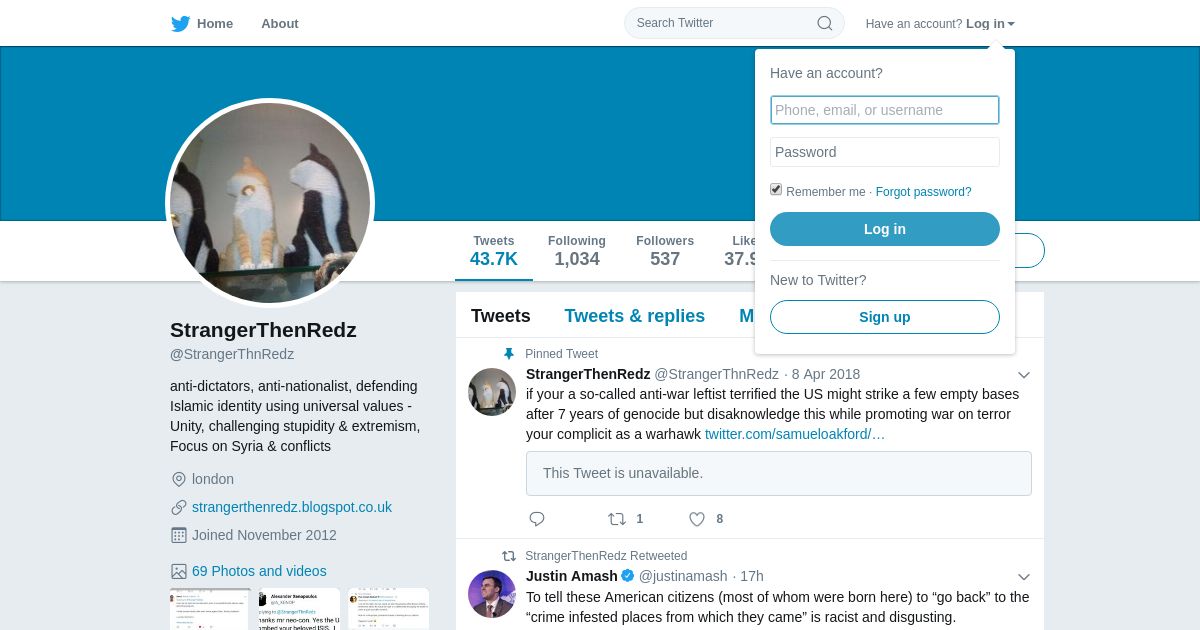Open the About menu item
The width and height of the screenshot is (1200, 630).
point(280,23)
